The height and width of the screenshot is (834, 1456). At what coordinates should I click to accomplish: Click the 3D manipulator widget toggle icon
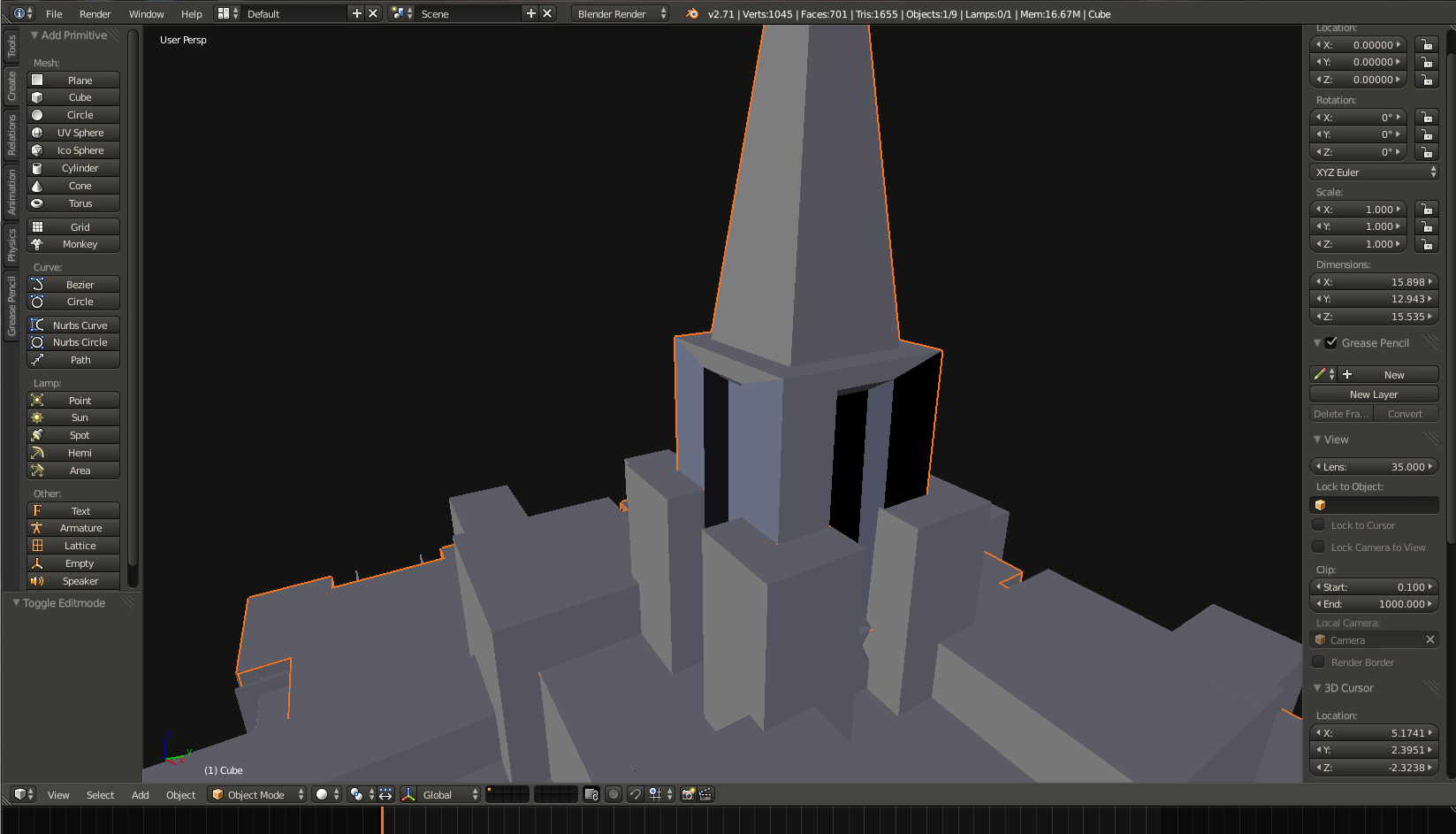click(408, 794)
